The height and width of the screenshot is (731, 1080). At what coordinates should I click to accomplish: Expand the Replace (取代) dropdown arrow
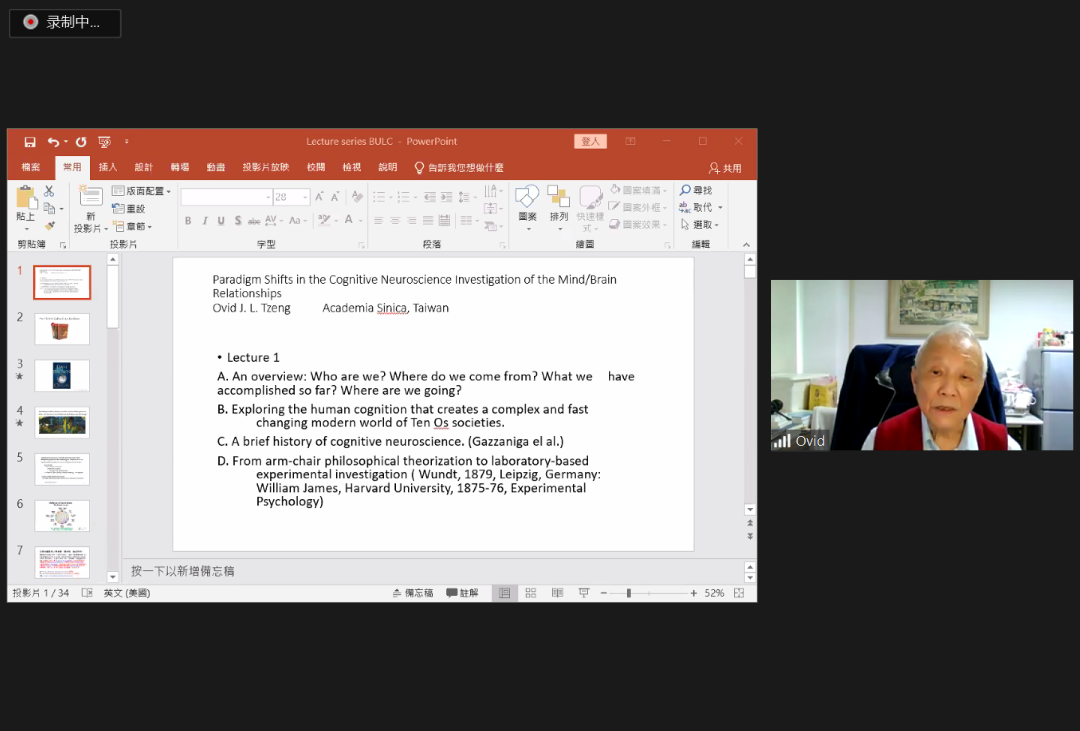pos(720,208)
